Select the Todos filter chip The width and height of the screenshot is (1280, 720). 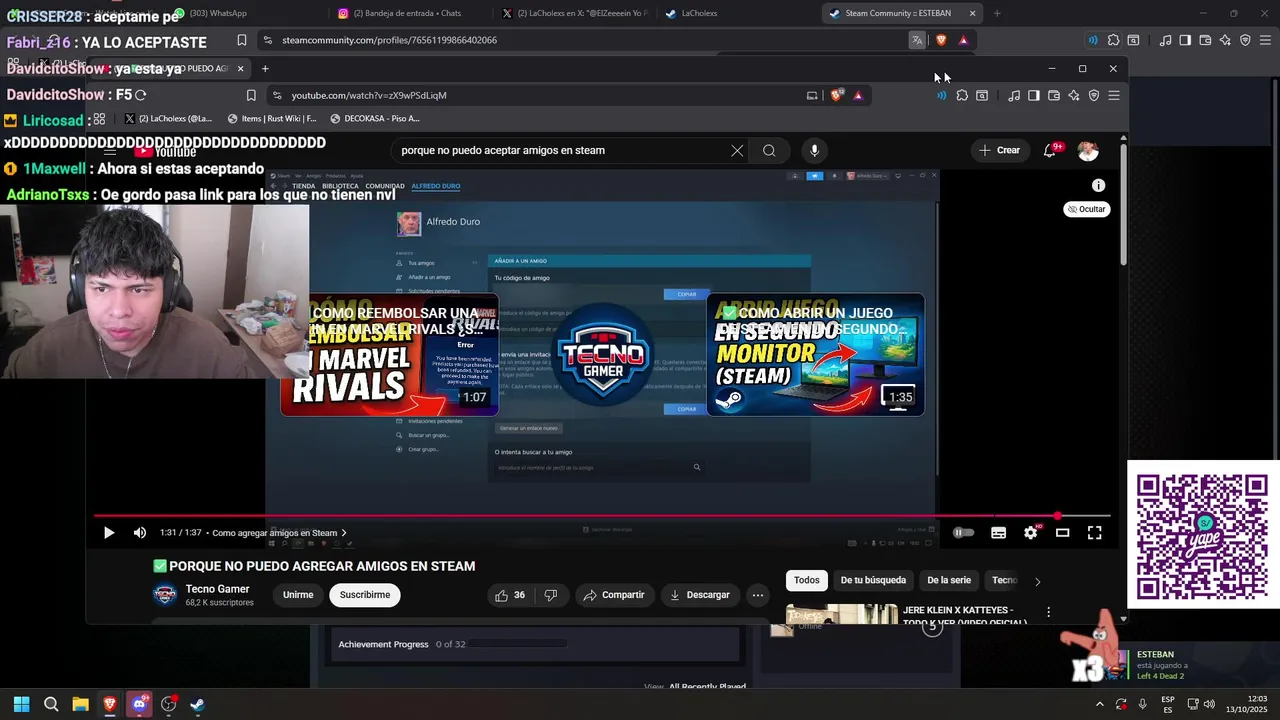(807, 580)
